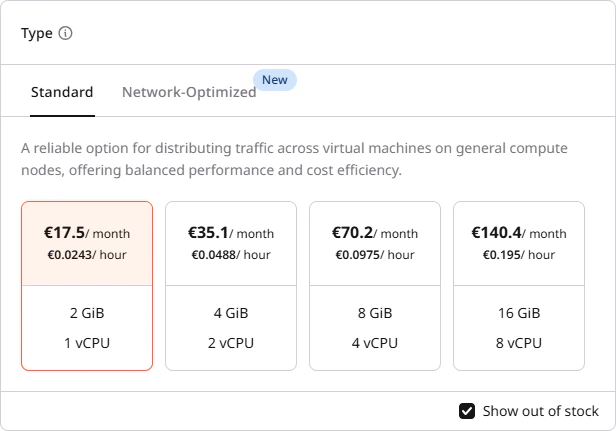This screenshot has height=431, width=616.
Task: Click the €0.0975 per hour price
Action: [x=375, y=255]
